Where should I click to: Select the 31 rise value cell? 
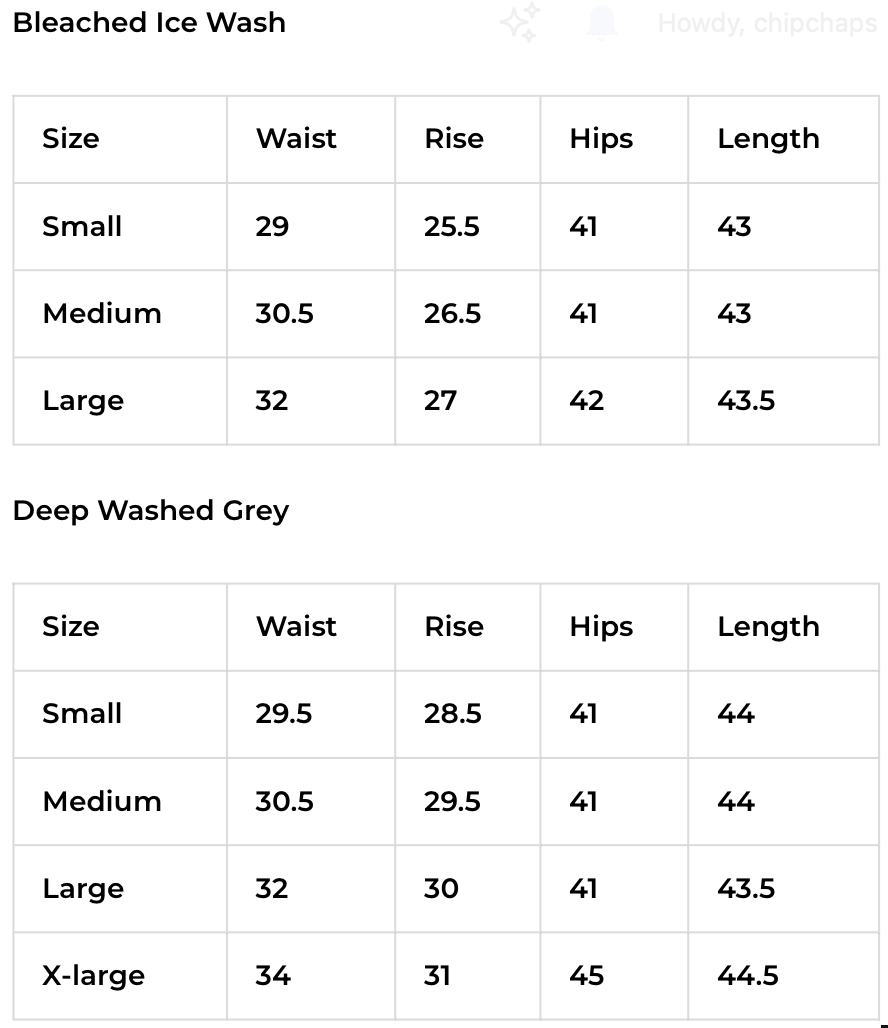438,976
